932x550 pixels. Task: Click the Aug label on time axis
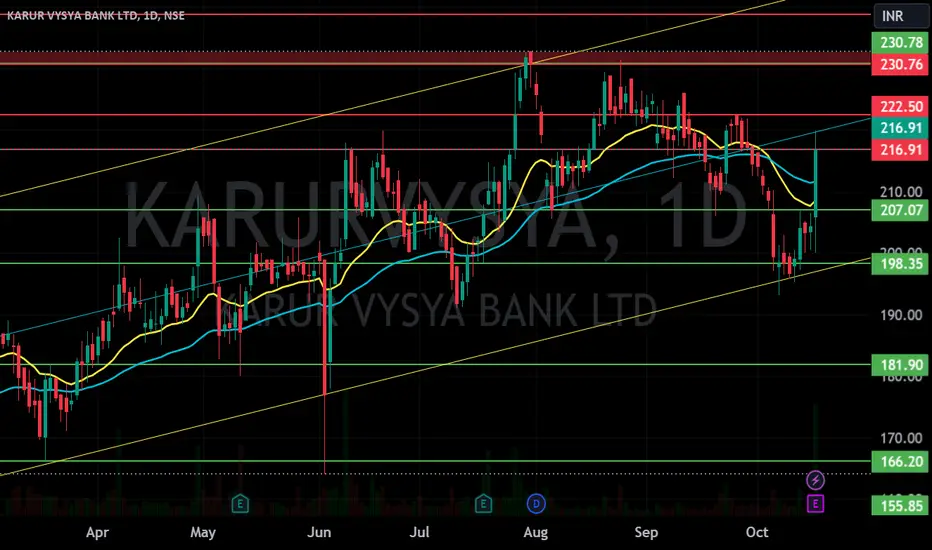pos(536,532)
